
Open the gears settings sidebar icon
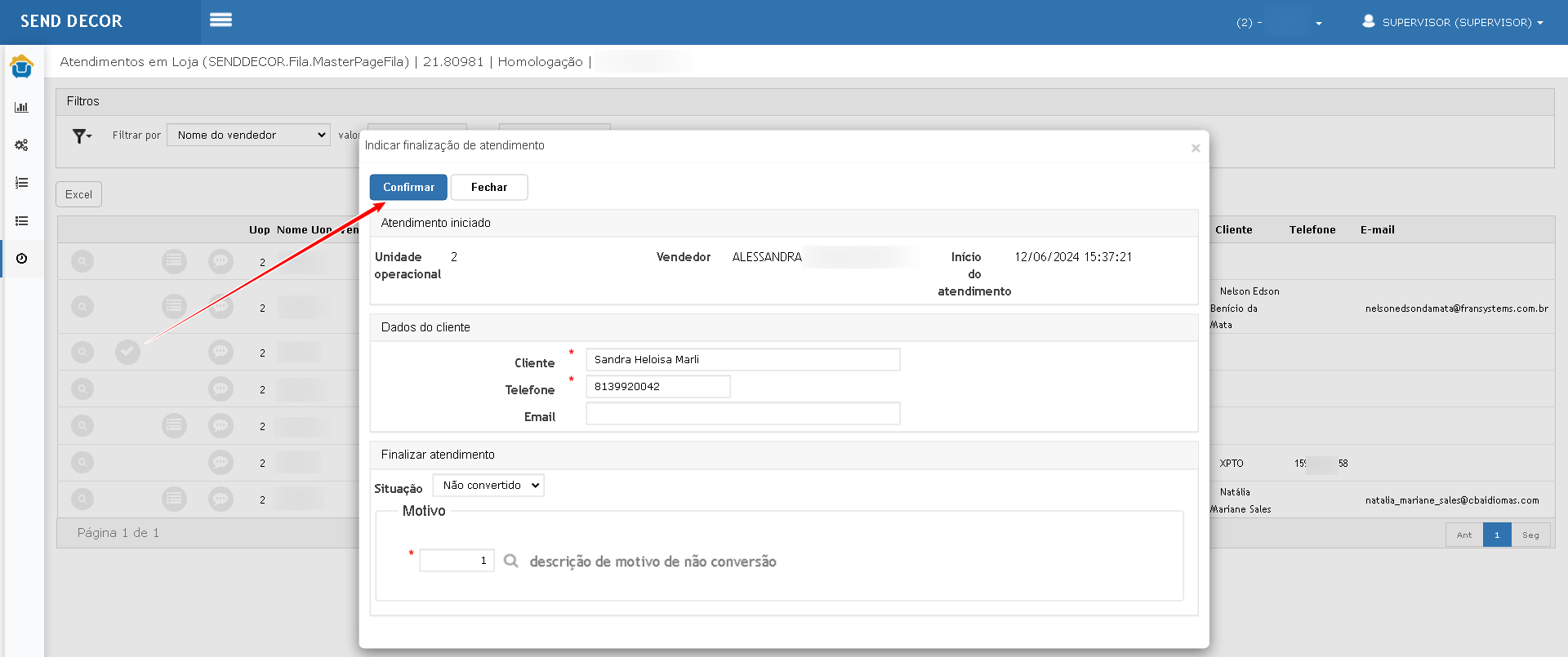click(21, 145)
